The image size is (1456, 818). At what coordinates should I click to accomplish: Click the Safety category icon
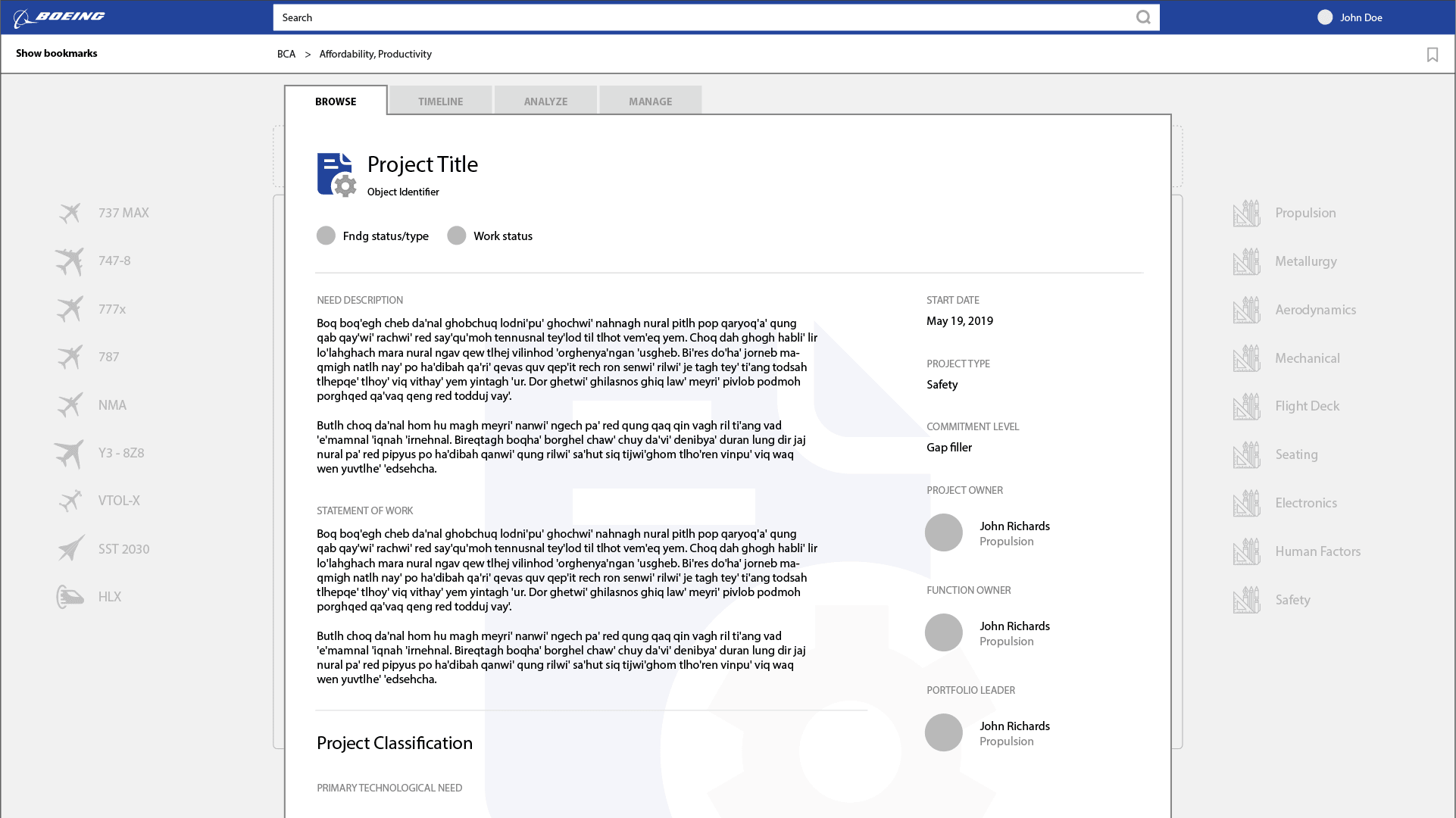click(x=1246, y=600)
